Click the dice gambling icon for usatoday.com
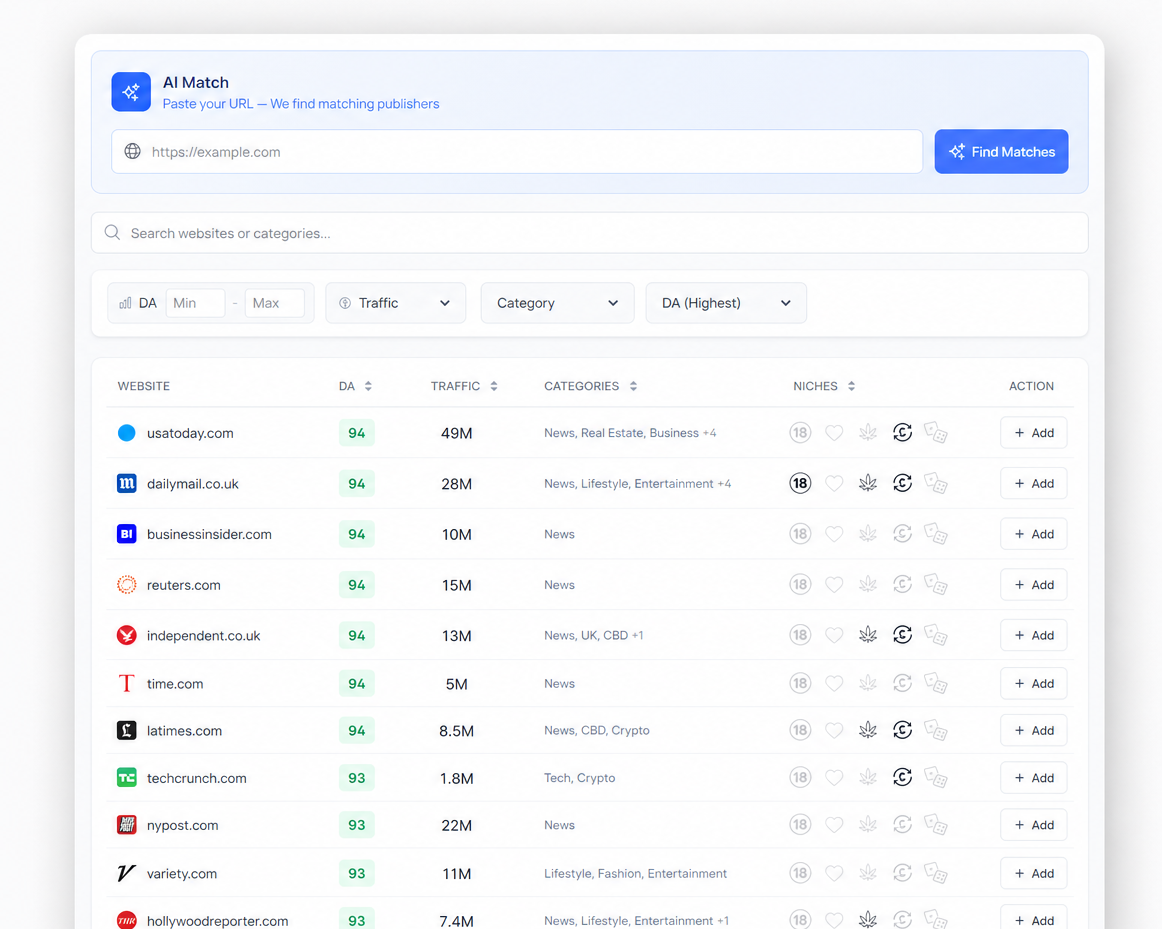The height and width of the screenshot is (929, 1162). (x=936, y=433)
